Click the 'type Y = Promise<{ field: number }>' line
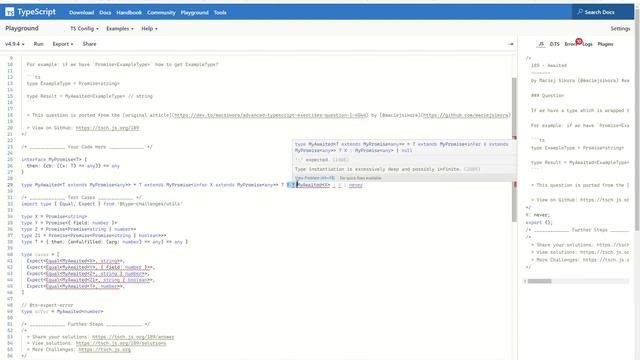The height and width of the screenshot is (360, 640). click(x=69, y=223)
